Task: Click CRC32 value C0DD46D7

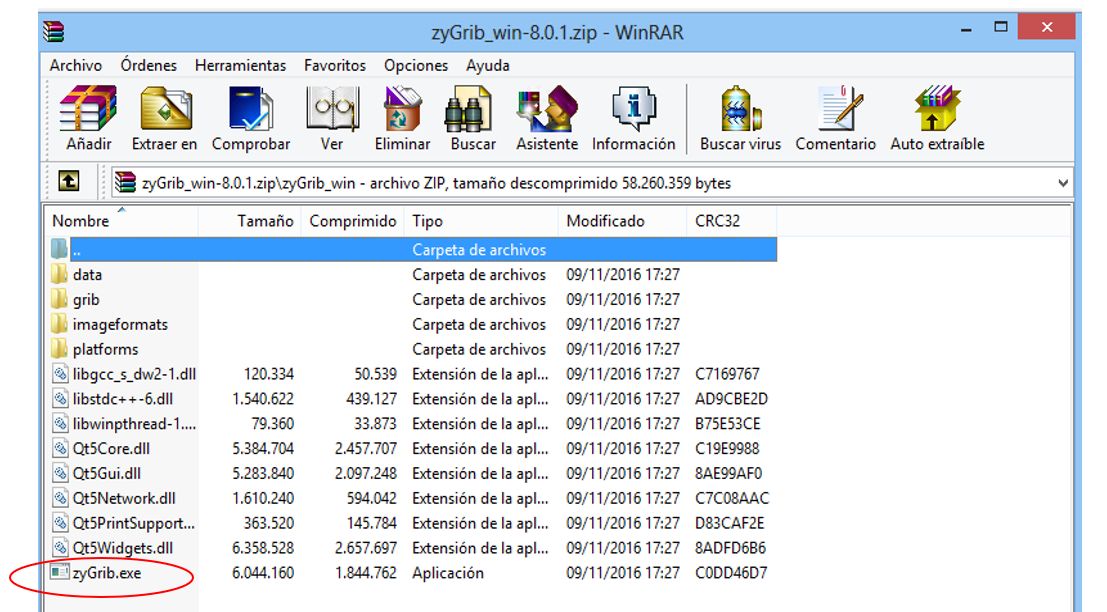Action: [731, 572]
